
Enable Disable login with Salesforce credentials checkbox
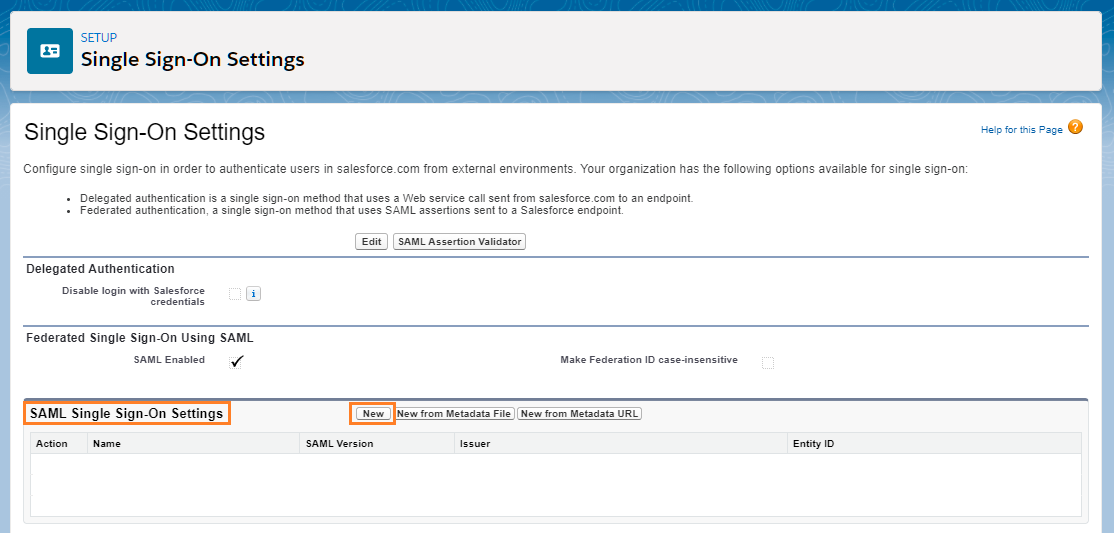click(x=235, y=294)
